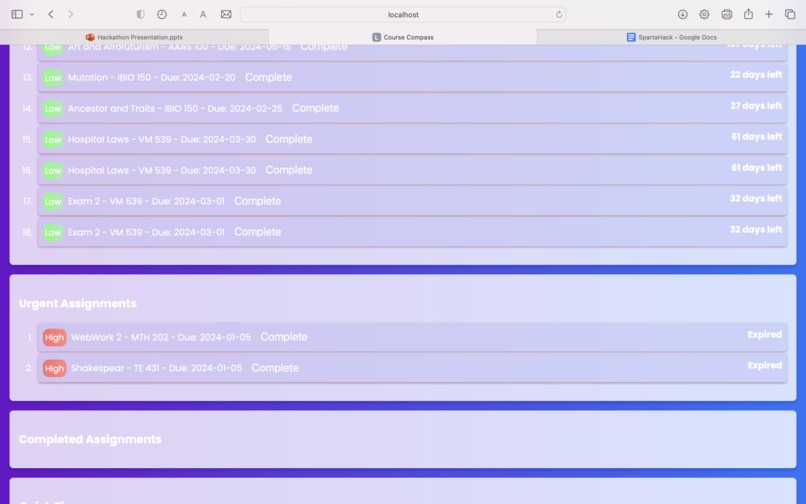Click the Low badge in row 15

(x=52, y=139)
